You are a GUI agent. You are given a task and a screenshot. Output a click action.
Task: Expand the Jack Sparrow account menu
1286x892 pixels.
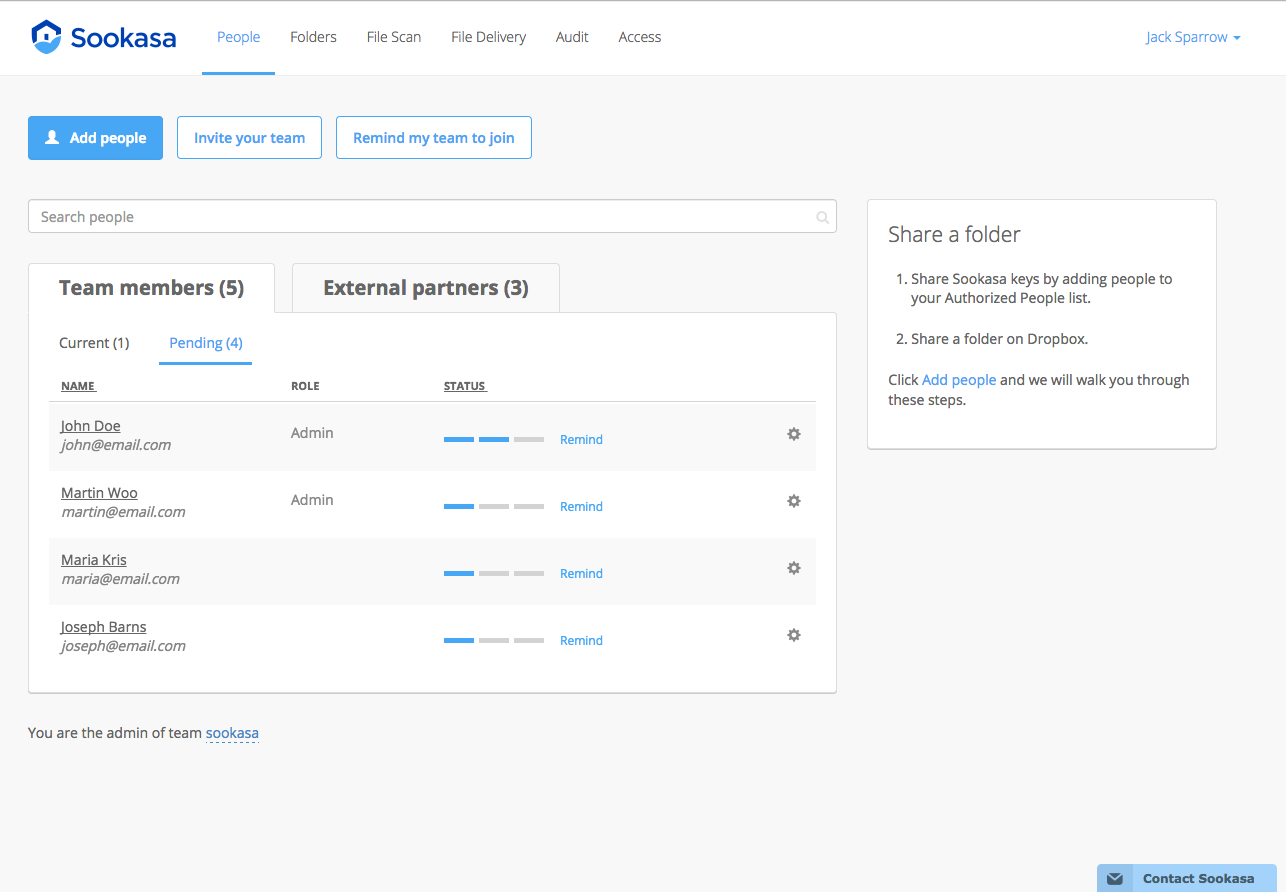[x=1193, y=37]
